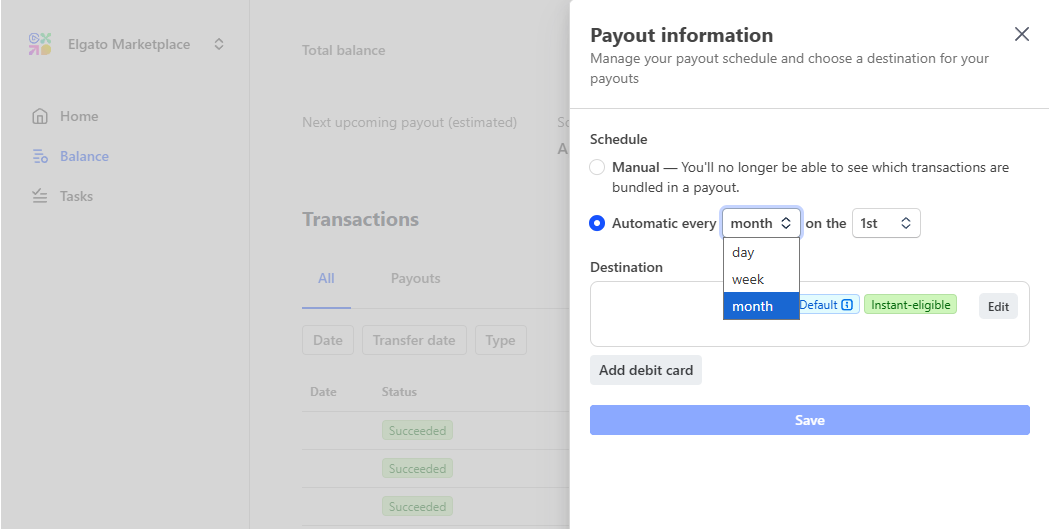This screenshot has width=1050, height=529.
Task: Open the 1st day-of-month dropdown
Action: tap(885, 223)
